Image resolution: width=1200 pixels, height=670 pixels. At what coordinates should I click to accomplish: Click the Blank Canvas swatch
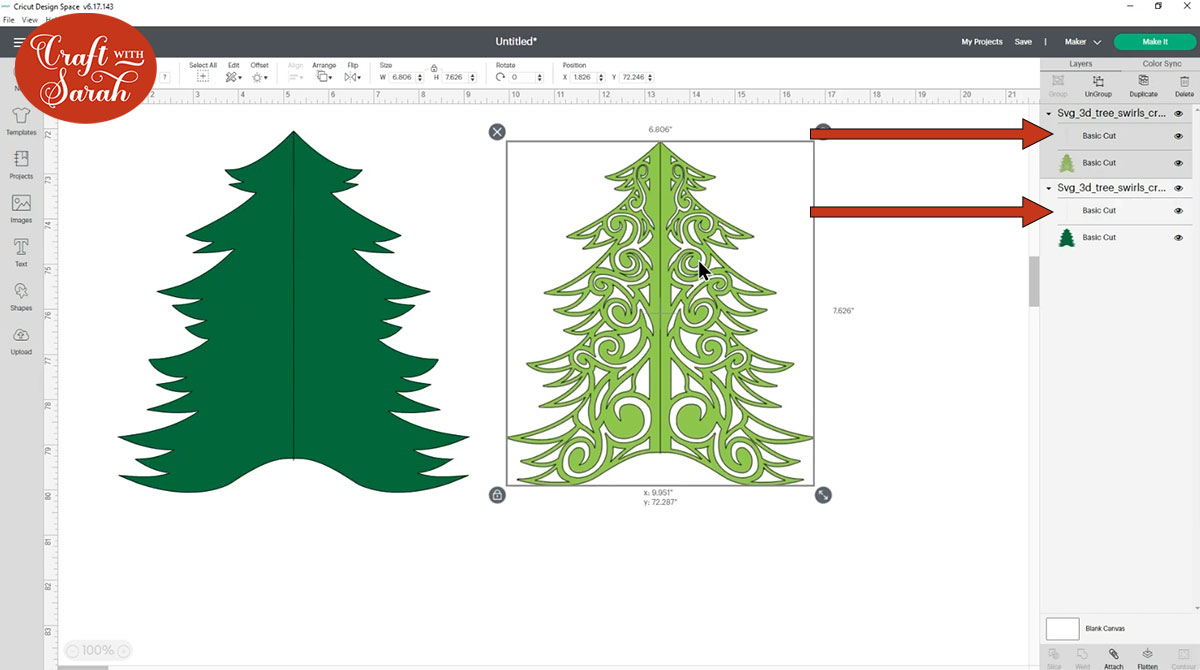click(1062, 628)
